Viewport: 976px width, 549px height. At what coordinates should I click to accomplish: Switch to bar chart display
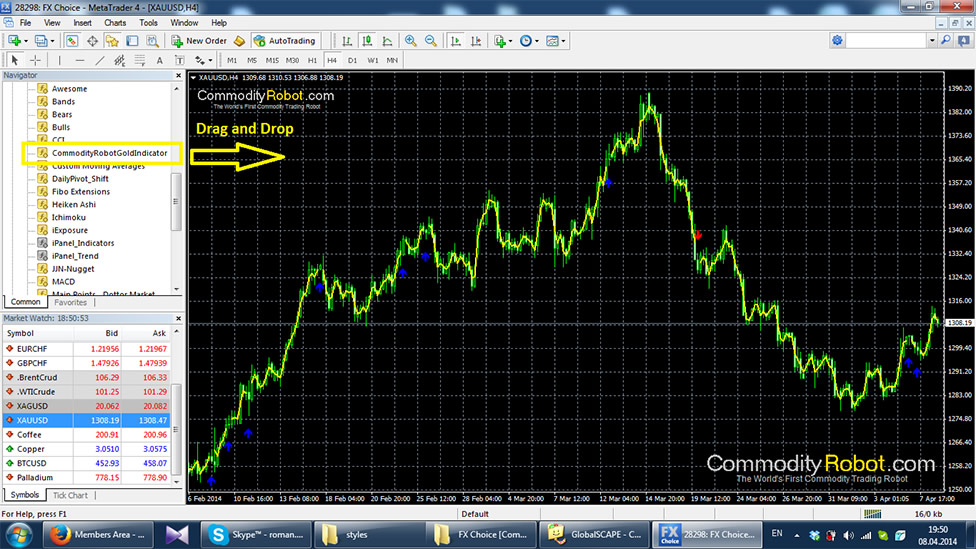(x=347, y=41)
